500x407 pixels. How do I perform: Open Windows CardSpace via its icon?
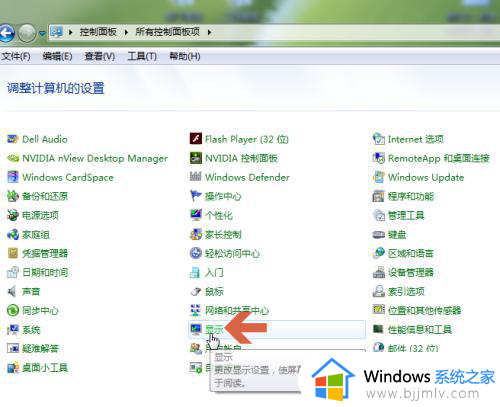(13, 177)
